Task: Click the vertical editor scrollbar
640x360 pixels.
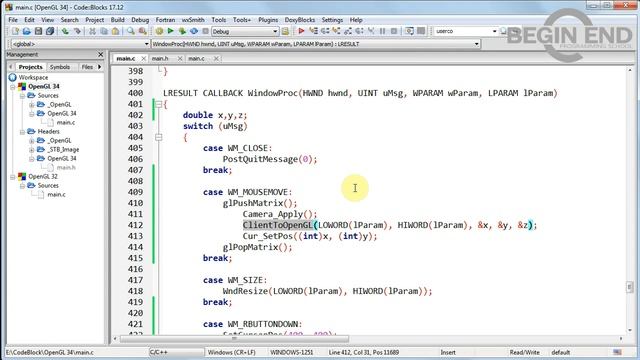Action: pos(629,200)
